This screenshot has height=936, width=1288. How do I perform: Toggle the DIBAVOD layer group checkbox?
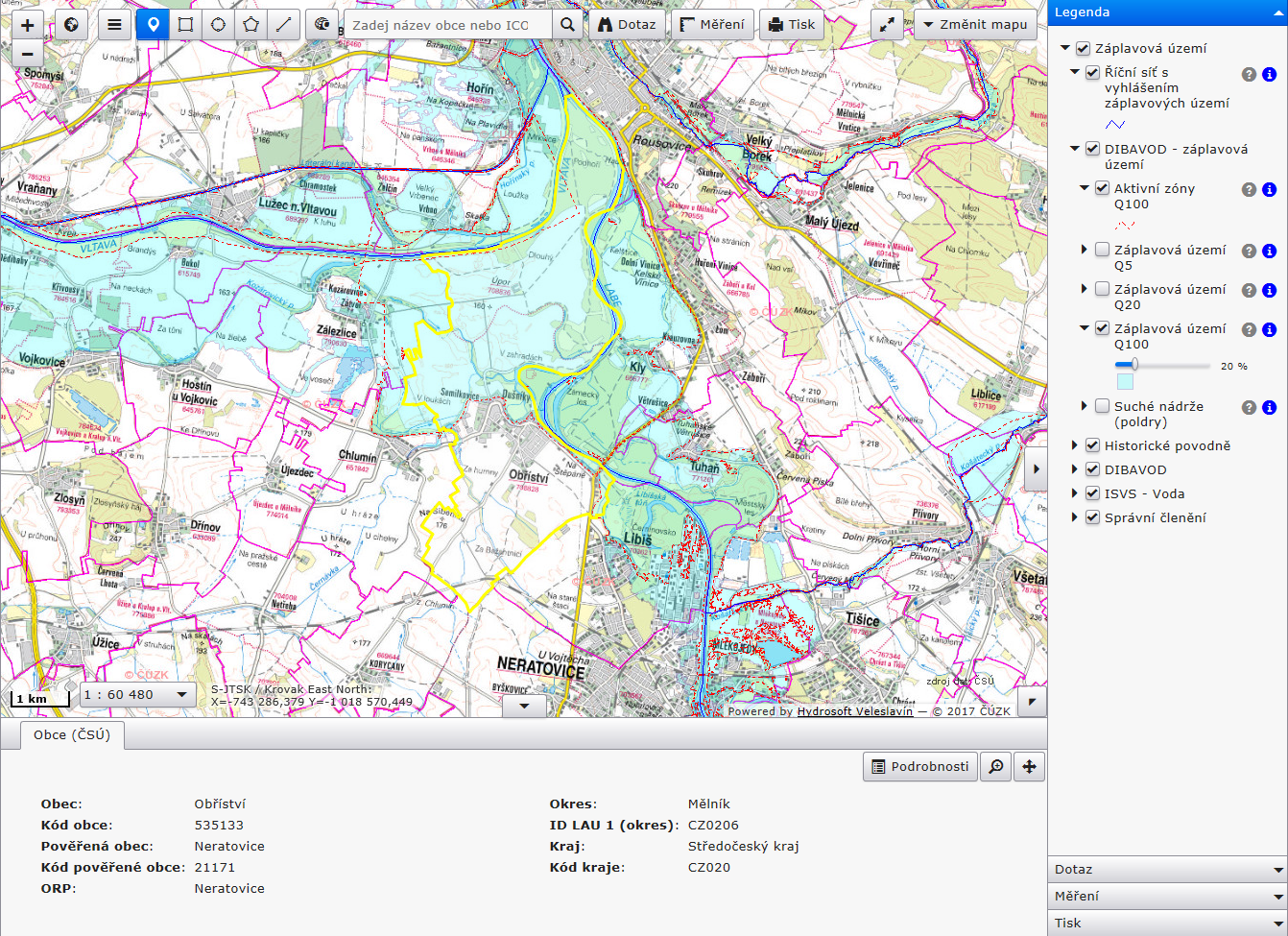tap(1092, 469)
